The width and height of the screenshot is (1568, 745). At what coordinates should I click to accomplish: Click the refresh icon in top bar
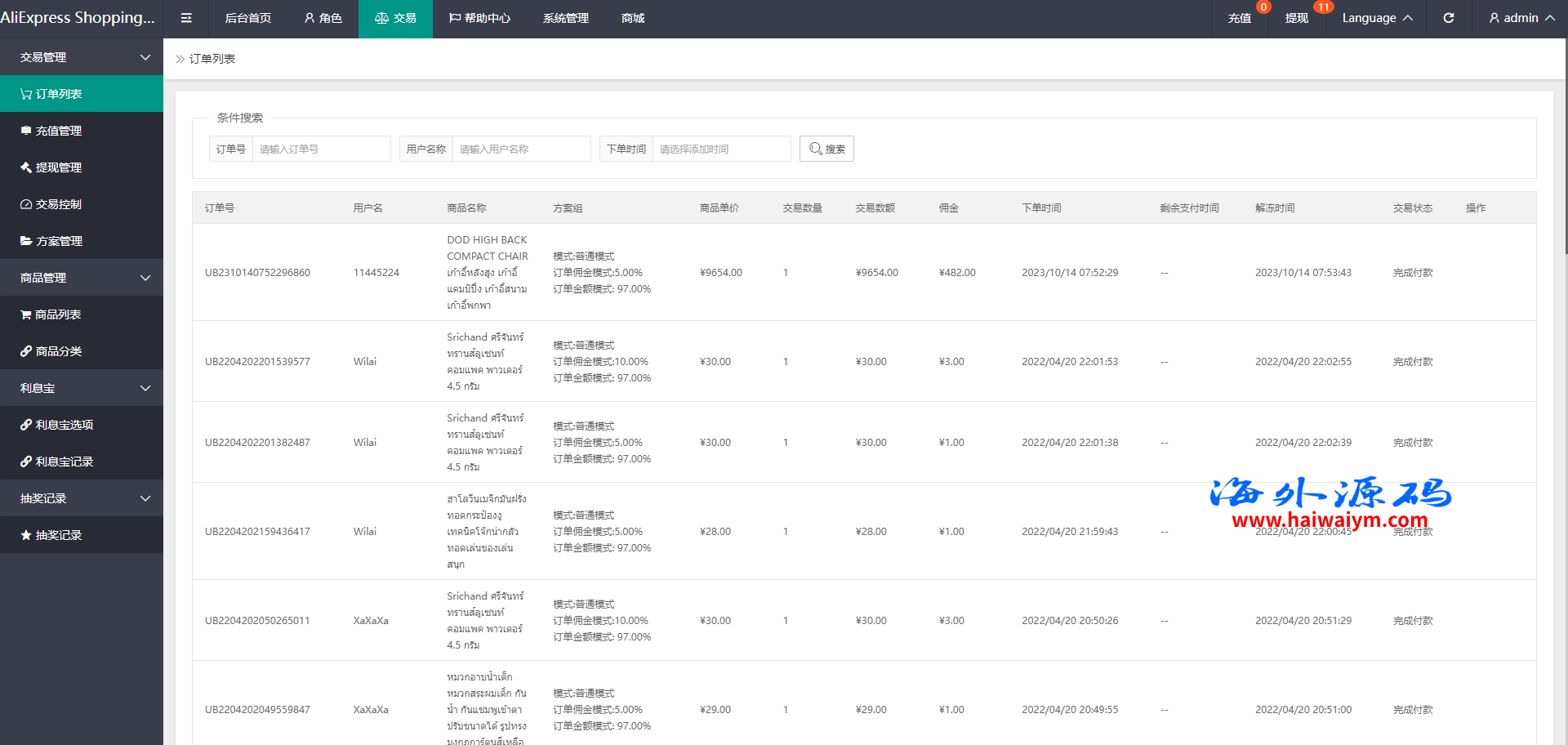pos(1448,18)
